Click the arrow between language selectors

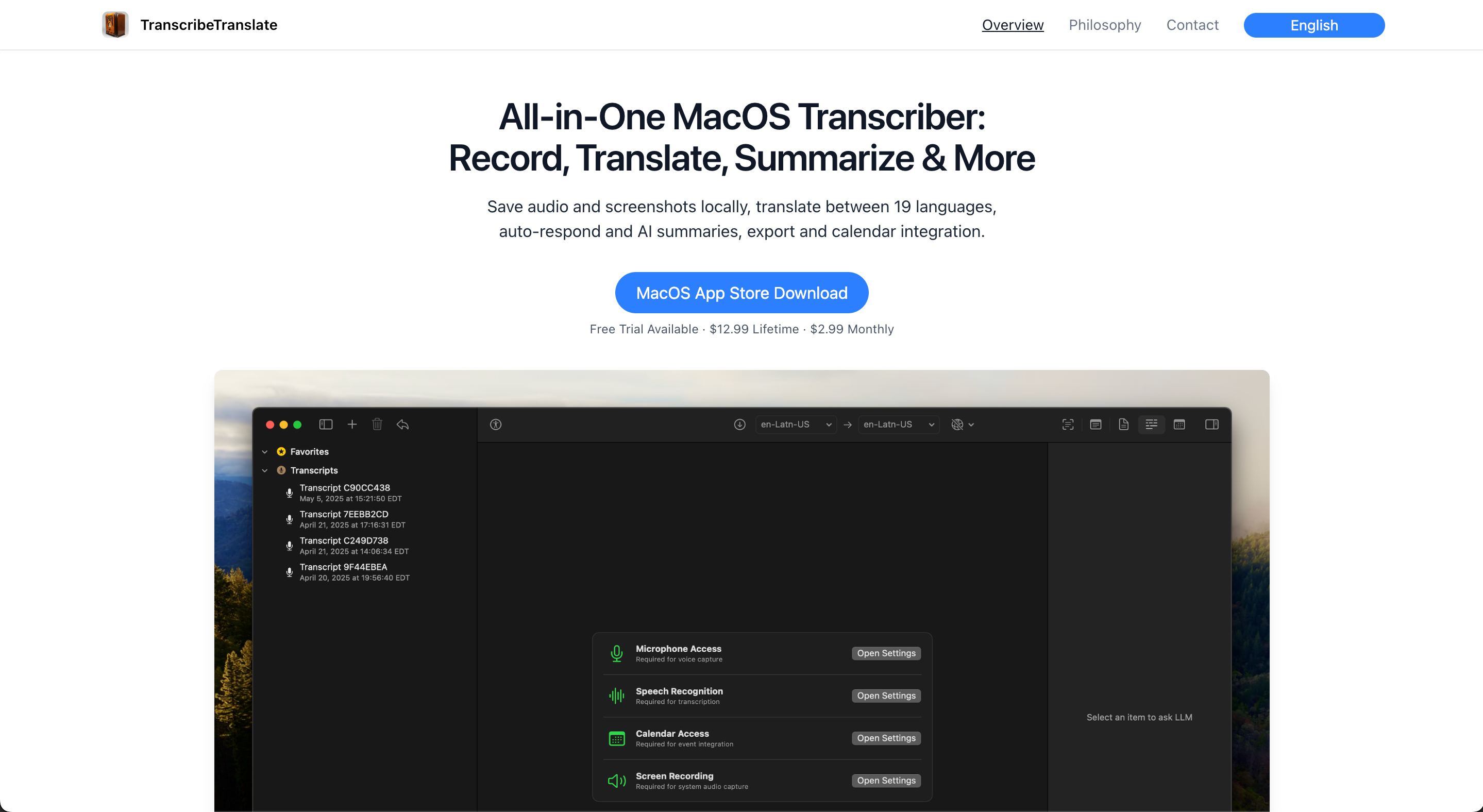pos(848,425)
